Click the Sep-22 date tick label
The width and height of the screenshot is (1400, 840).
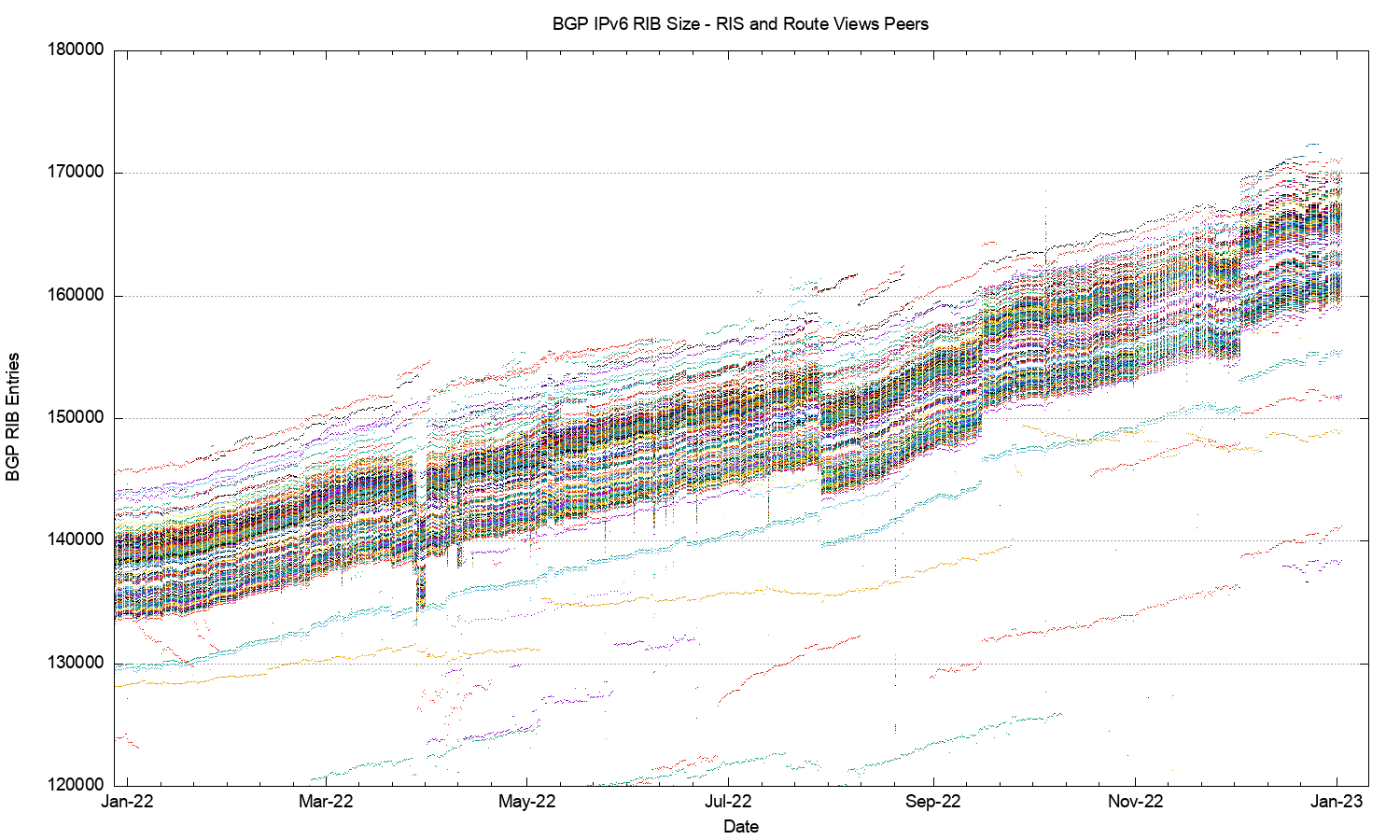(x=932, y=802)
